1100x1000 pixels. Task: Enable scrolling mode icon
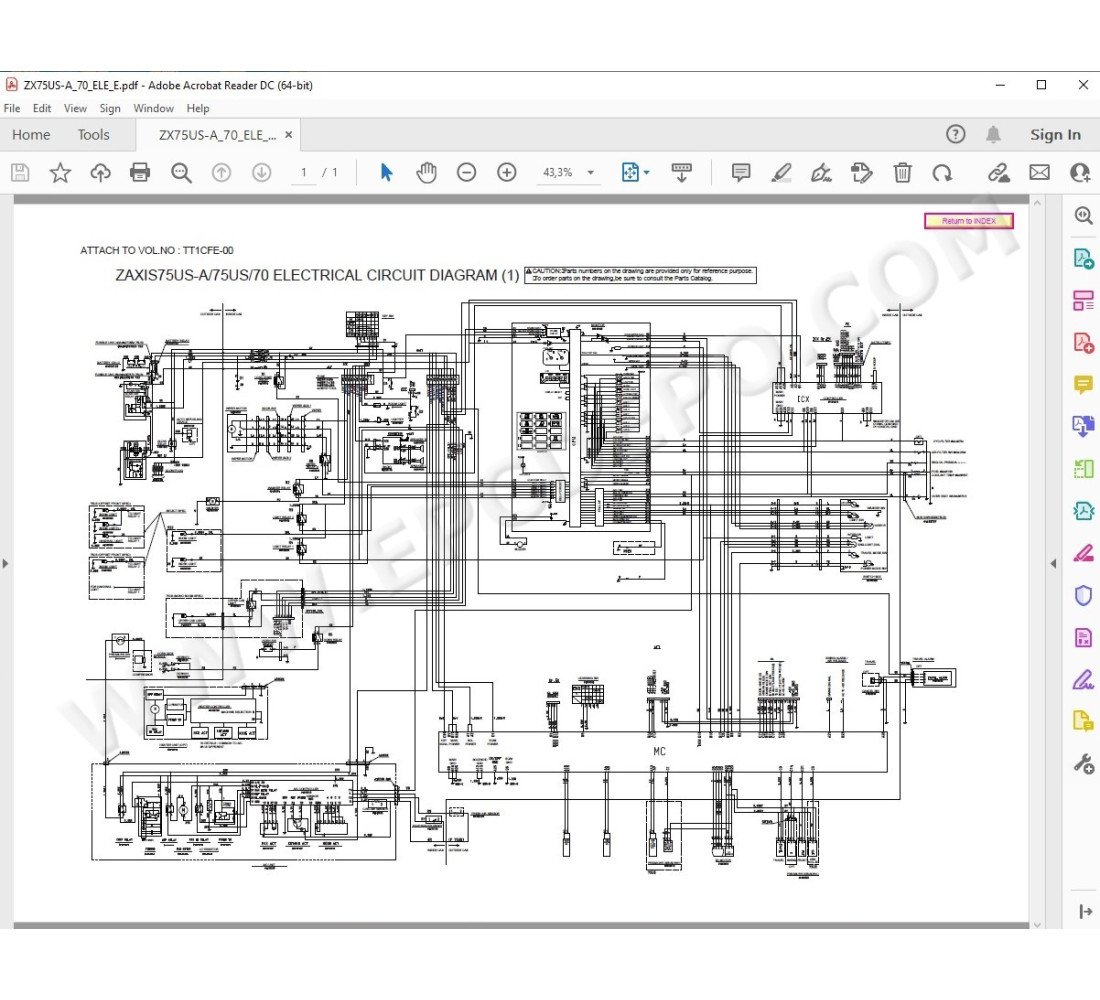point(681,173)
